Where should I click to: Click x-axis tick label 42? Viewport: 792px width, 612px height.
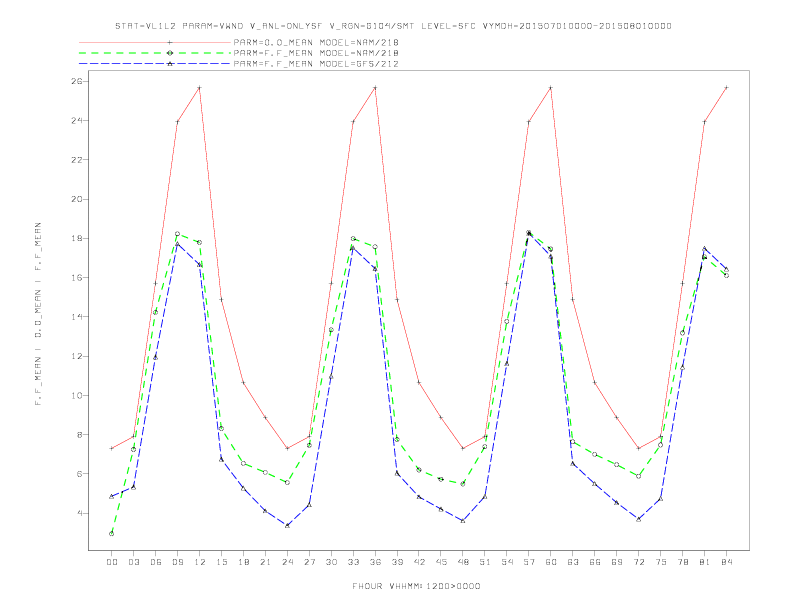pos(419,562)
